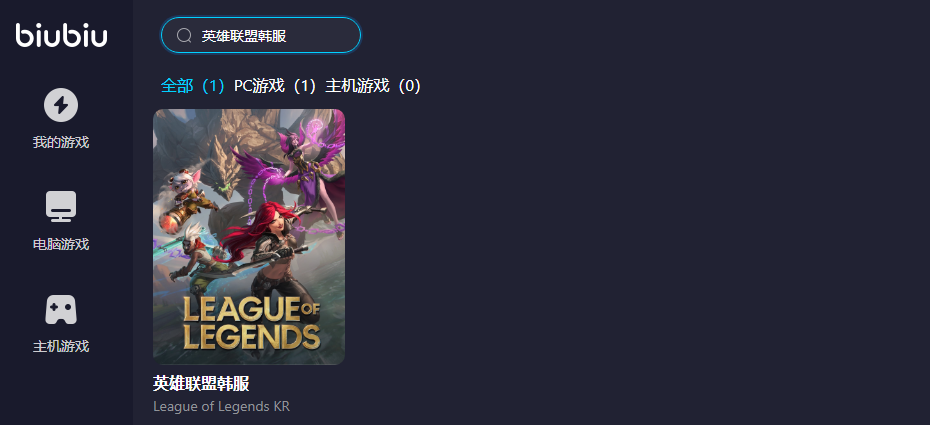Switch to the 全部 (1) tab

click(x=193, y=87)
